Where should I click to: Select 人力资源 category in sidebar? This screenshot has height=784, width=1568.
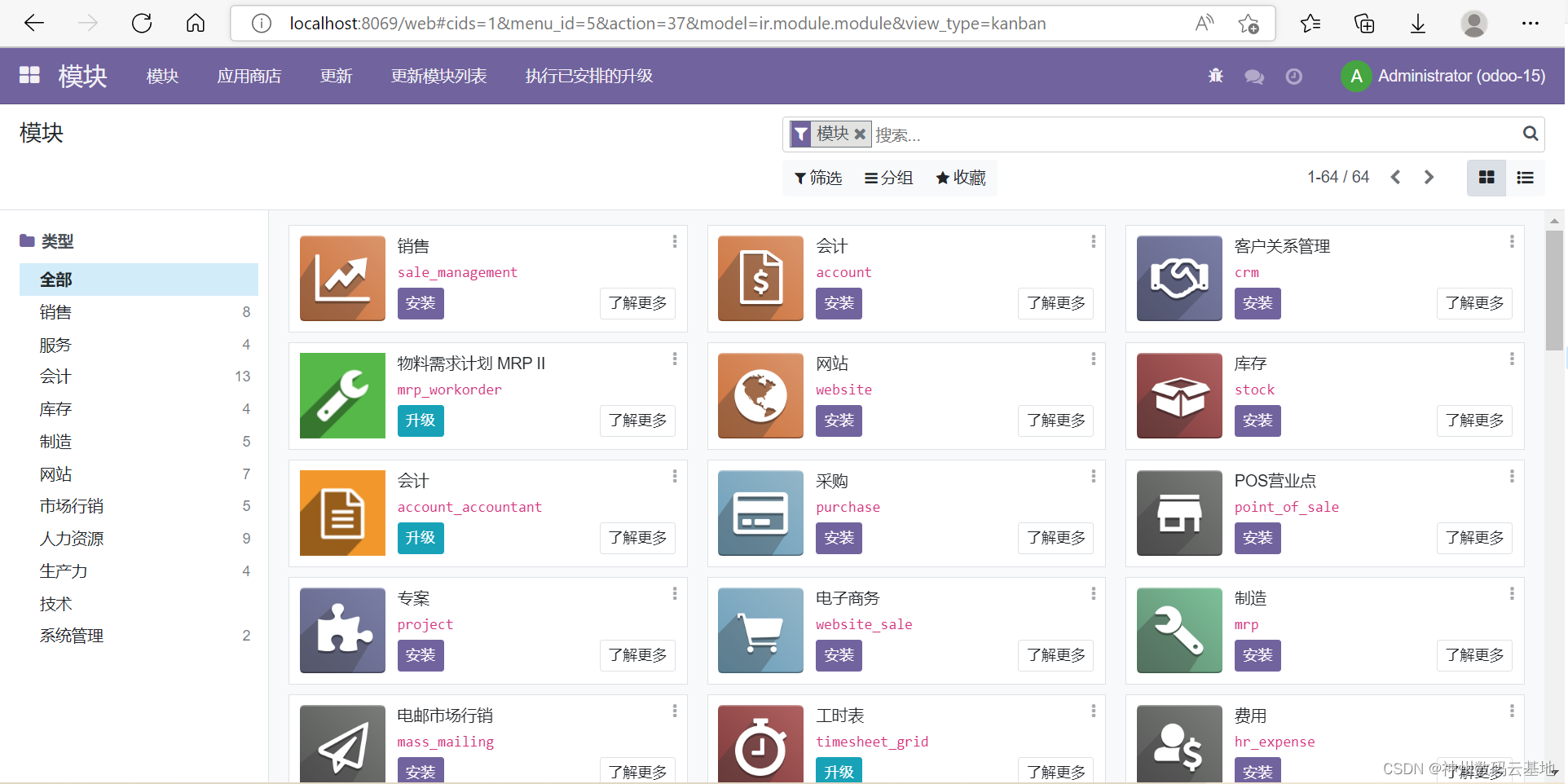139,539
